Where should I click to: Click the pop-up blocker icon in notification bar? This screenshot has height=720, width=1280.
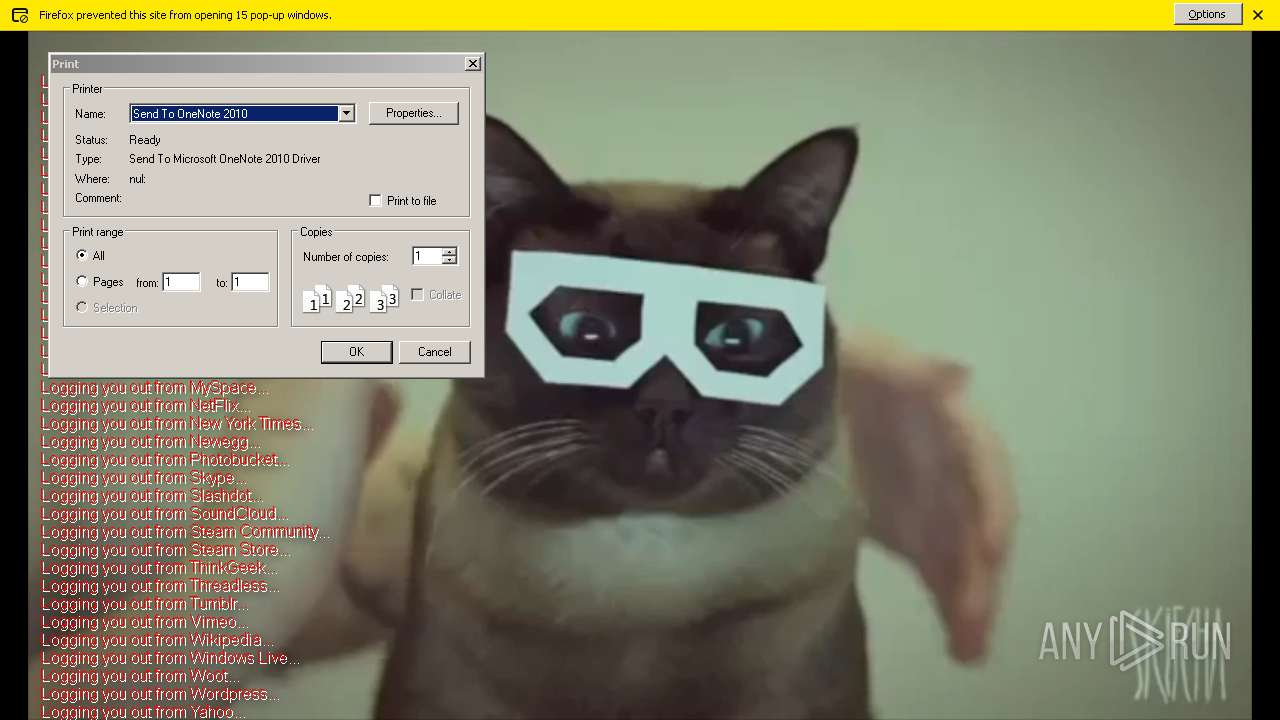point(19,15)
